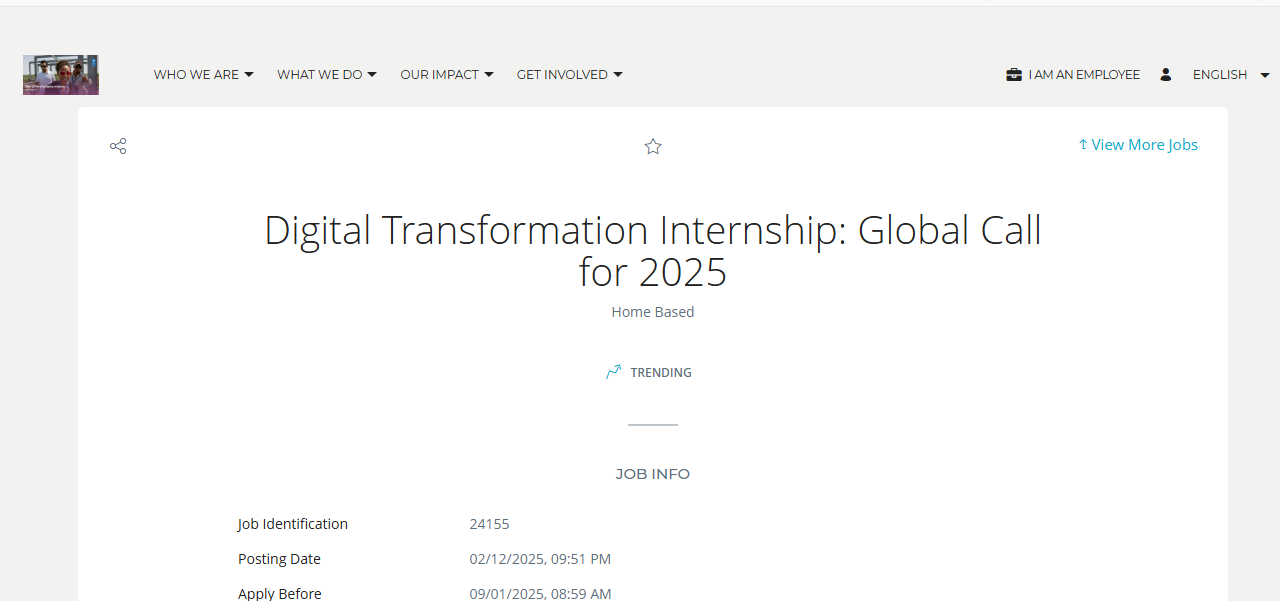1280x601 pixels.
Task: Click the trending arrow chart icon
Action: click(x=614, y=372)
